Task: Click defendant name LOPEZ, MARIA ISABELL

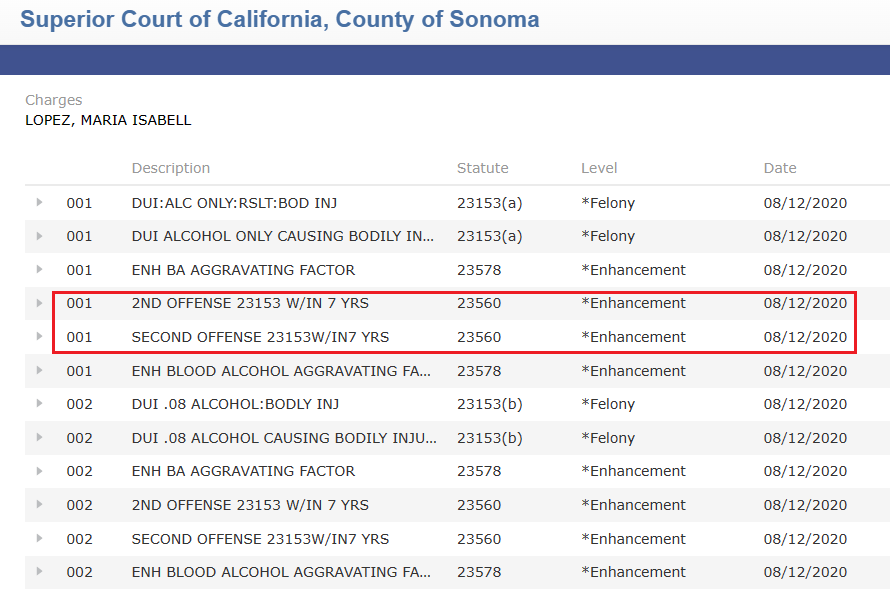Action: click(x=108, y=120)
